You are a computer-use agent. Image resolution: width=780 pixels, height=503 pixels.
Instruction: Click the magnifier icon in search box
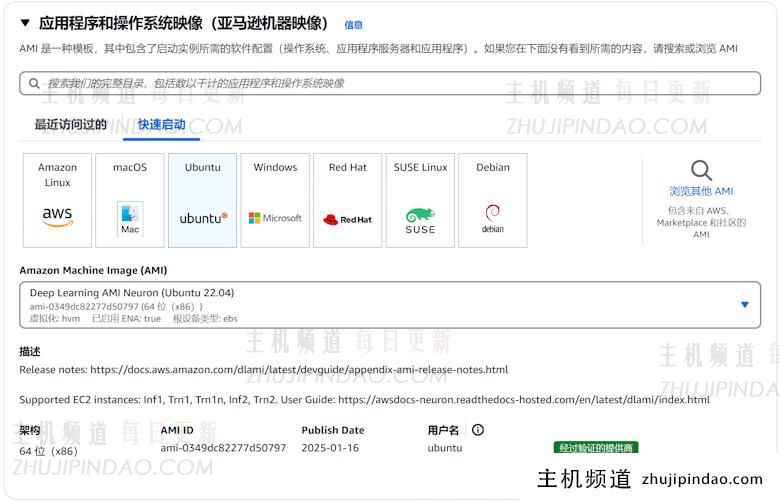(x=34, y=83)
